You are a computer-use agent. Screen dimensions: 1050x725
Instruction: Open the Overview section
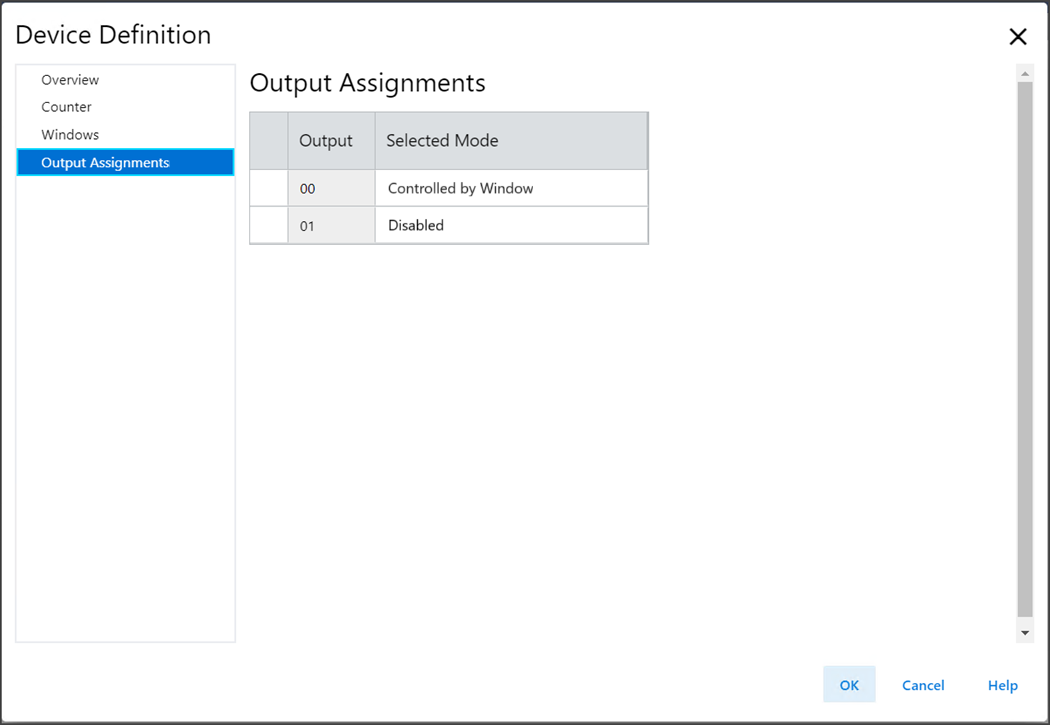pos(70,80)
